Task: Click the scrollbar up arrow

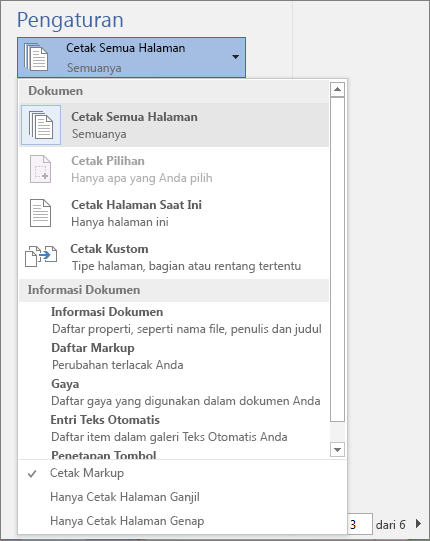Action: click(337, 90)
